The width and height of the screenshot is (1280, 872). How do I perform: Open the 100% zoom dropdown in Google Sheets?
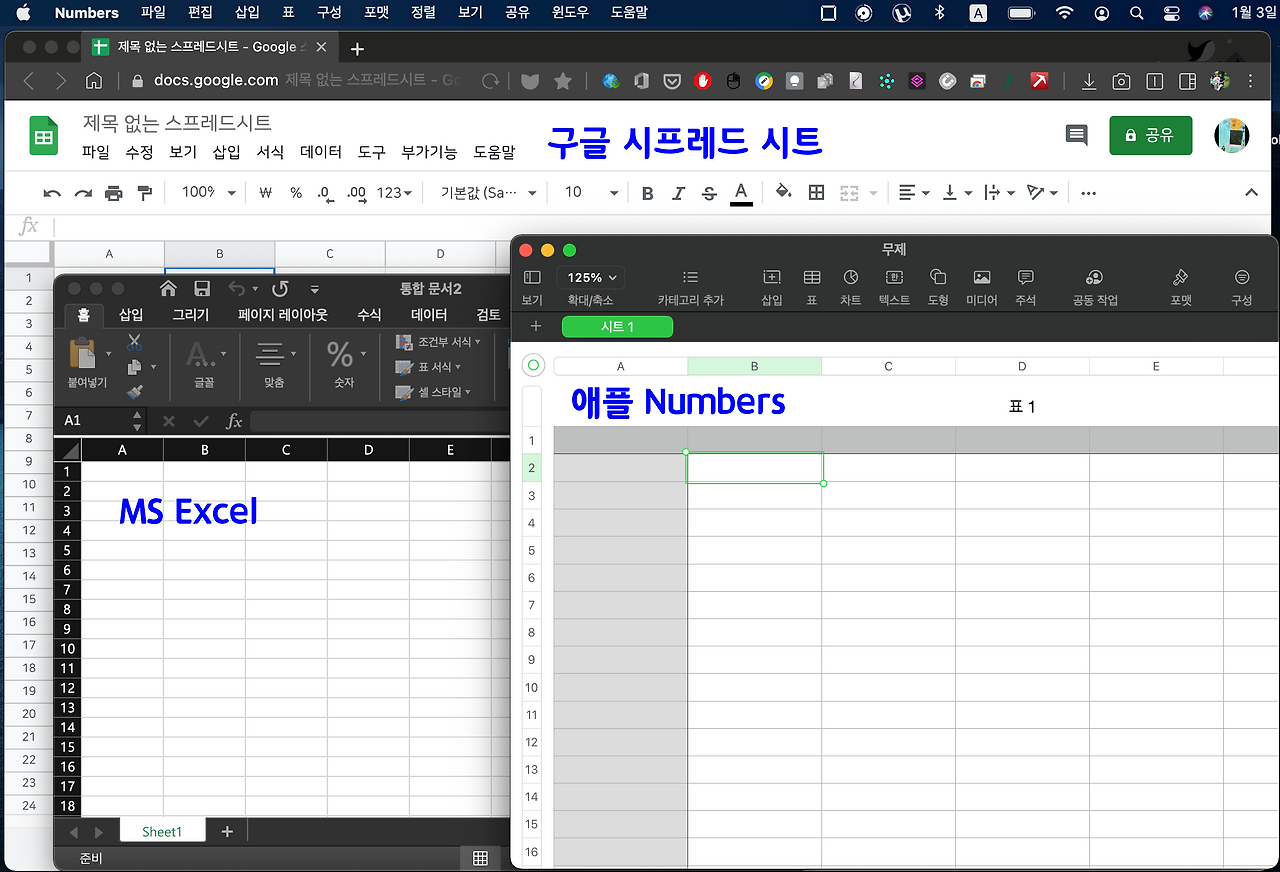pyautogui.click(x=209, y=193)
